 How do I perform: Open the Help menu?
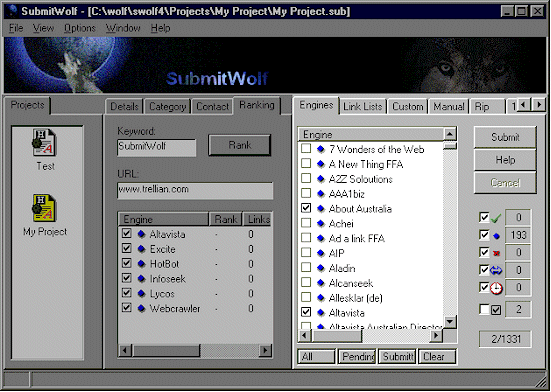[x=161, y=28]
